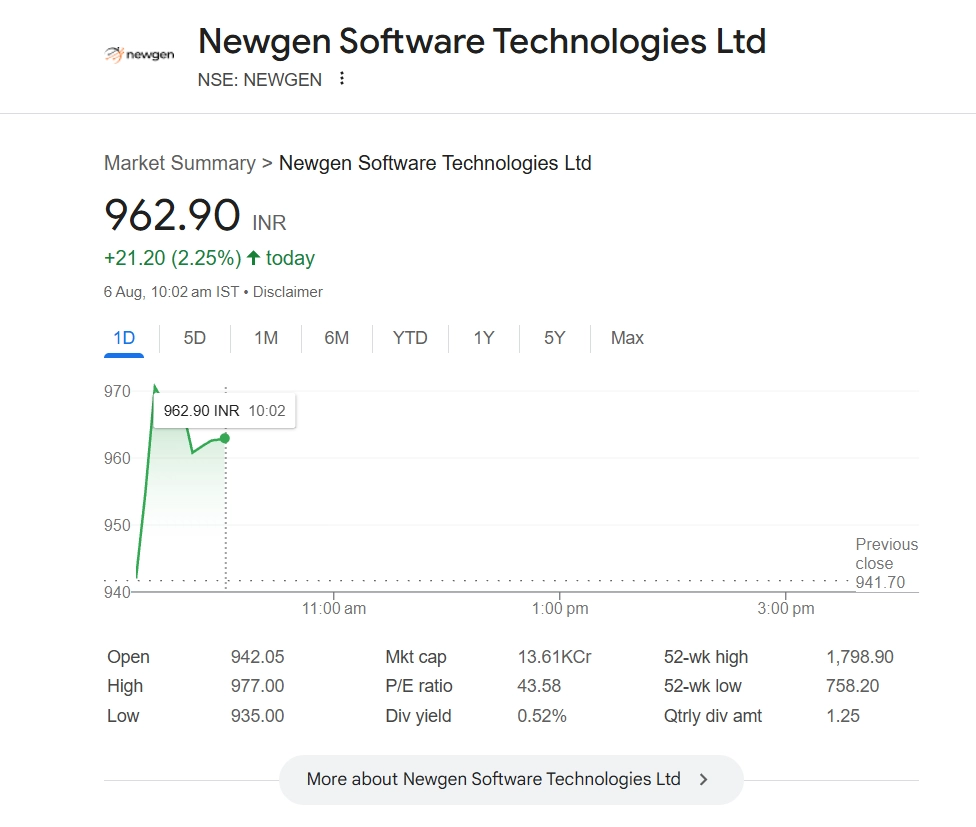Viewport: 976px width, 827px height.
Task: Open the 1Y chart tab
Action: coord(484,338)
